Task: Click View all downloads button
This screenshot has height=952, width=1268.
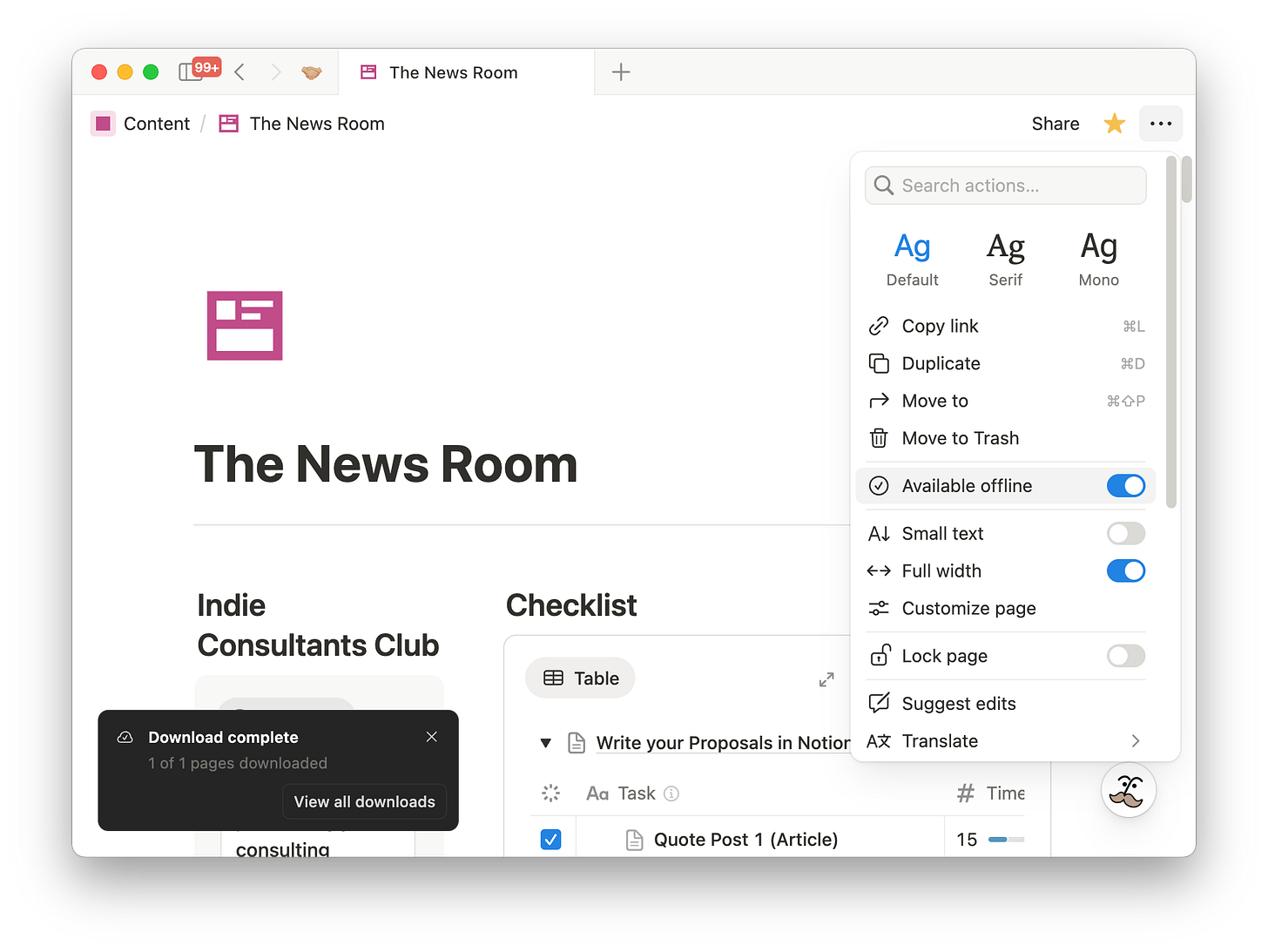Action: click(x=364, y=801)
